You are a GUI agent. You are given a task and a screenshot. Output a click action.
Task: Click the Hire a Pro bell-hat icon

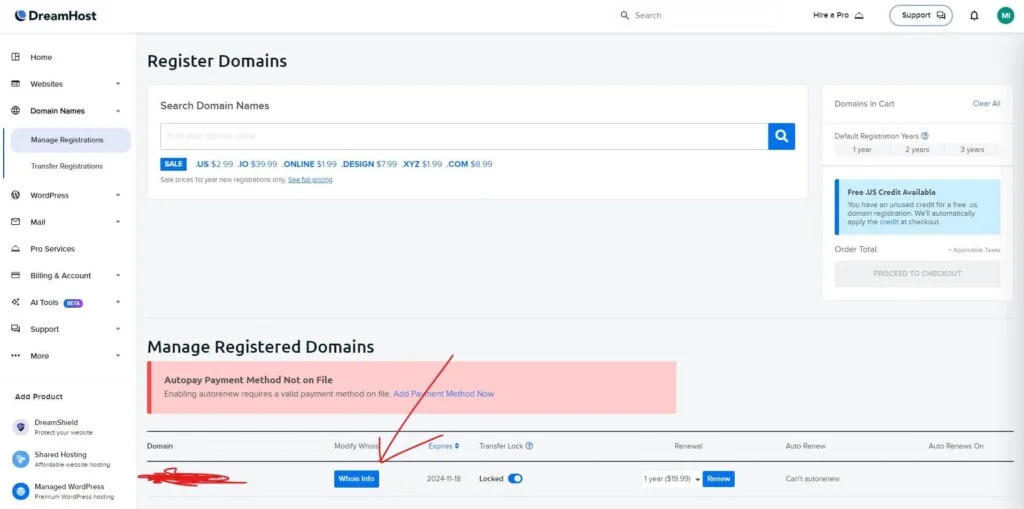[859, 16]
